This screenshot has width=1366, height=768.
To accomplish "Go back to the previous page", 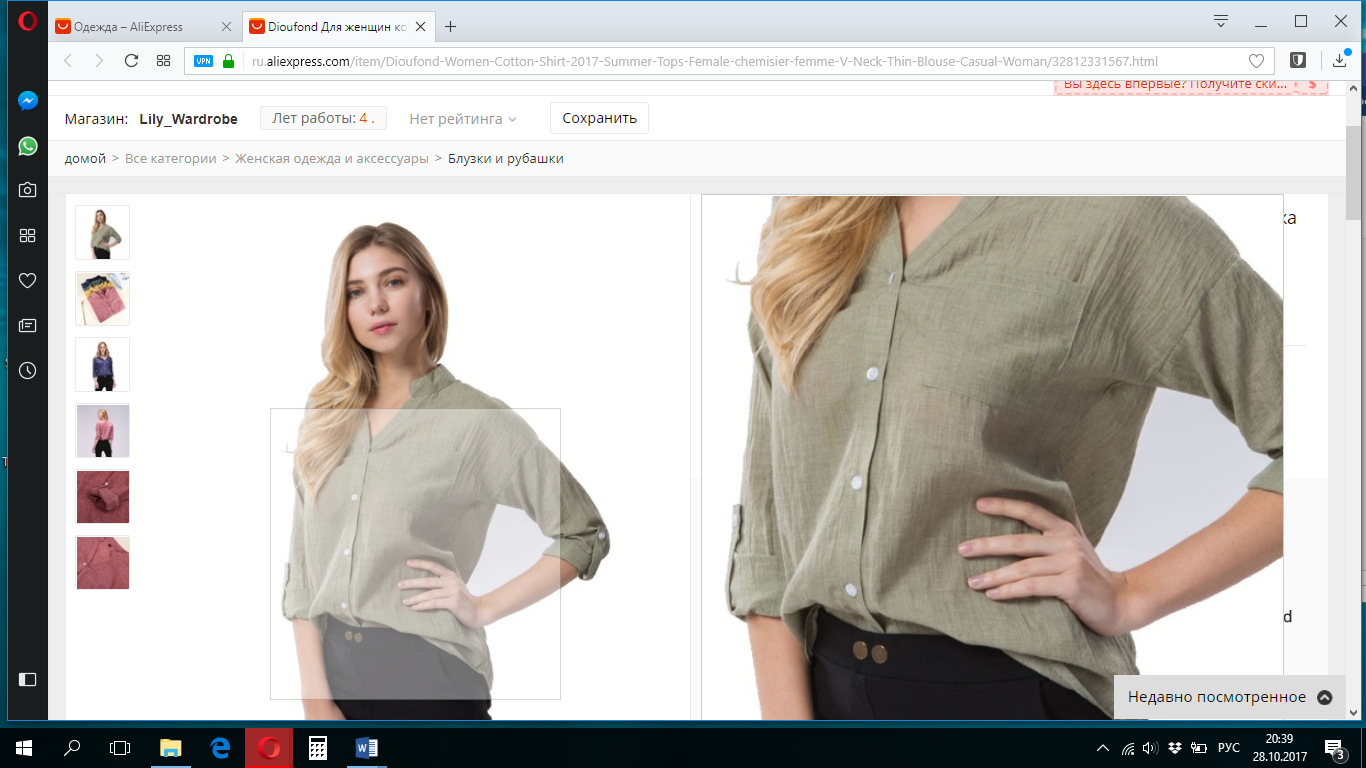I will click(68, 61).
